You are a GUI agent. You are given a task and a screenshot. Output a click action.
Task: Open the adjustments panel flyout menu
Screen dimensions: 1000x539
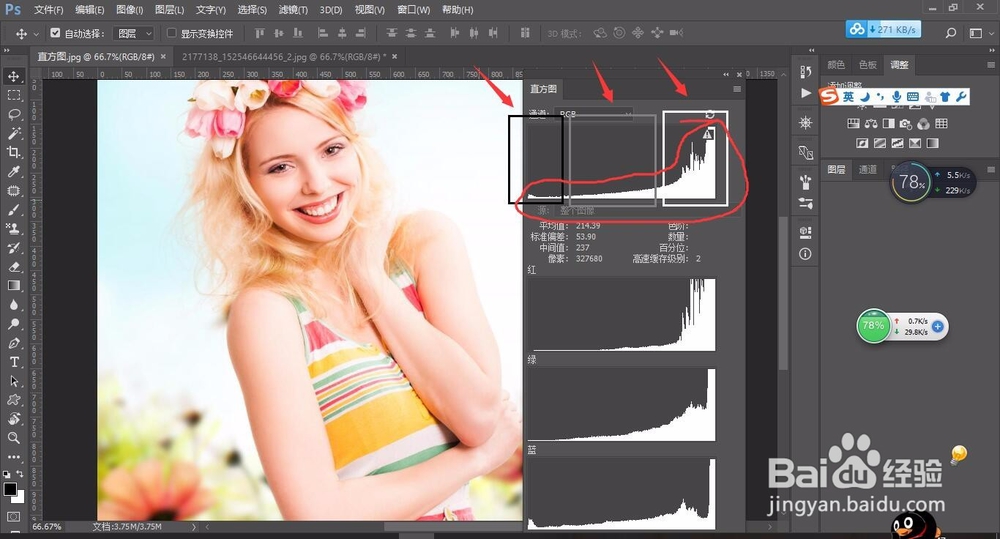coord(991,64)
